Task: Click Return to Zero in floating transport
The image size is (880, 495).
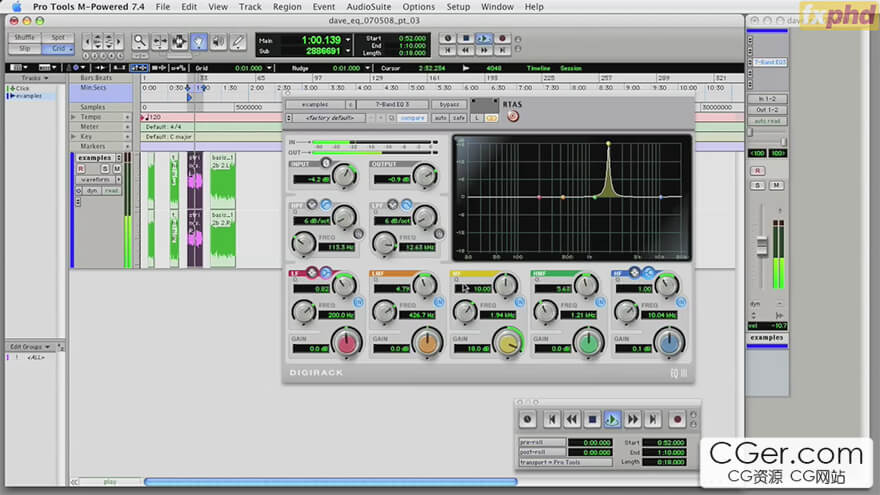Action: 552,419
